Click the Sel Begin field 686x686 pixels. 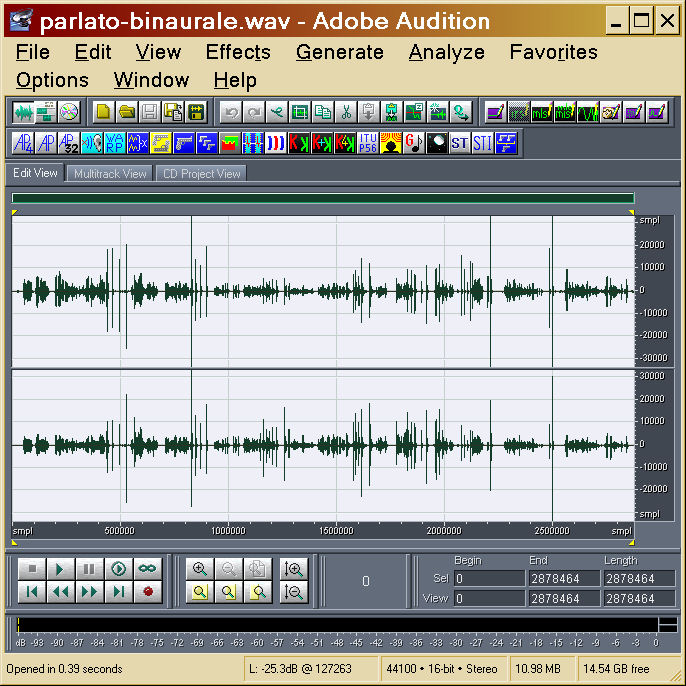489,578
